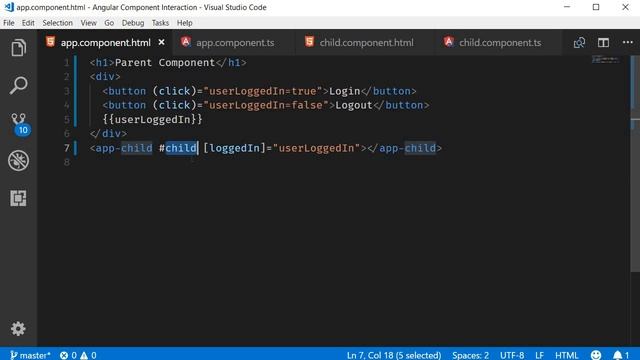Click the closing </div> tag on line 6
The width and height of the screenshot is (640, 360).
point(108,133)
